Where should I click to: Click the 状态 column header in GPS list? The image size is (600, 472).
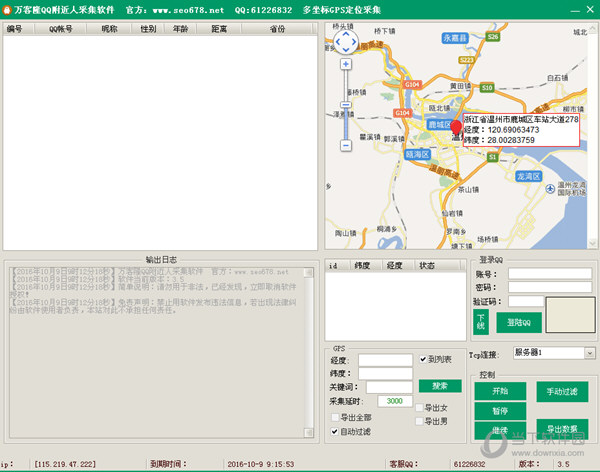(x=427, y=266)
